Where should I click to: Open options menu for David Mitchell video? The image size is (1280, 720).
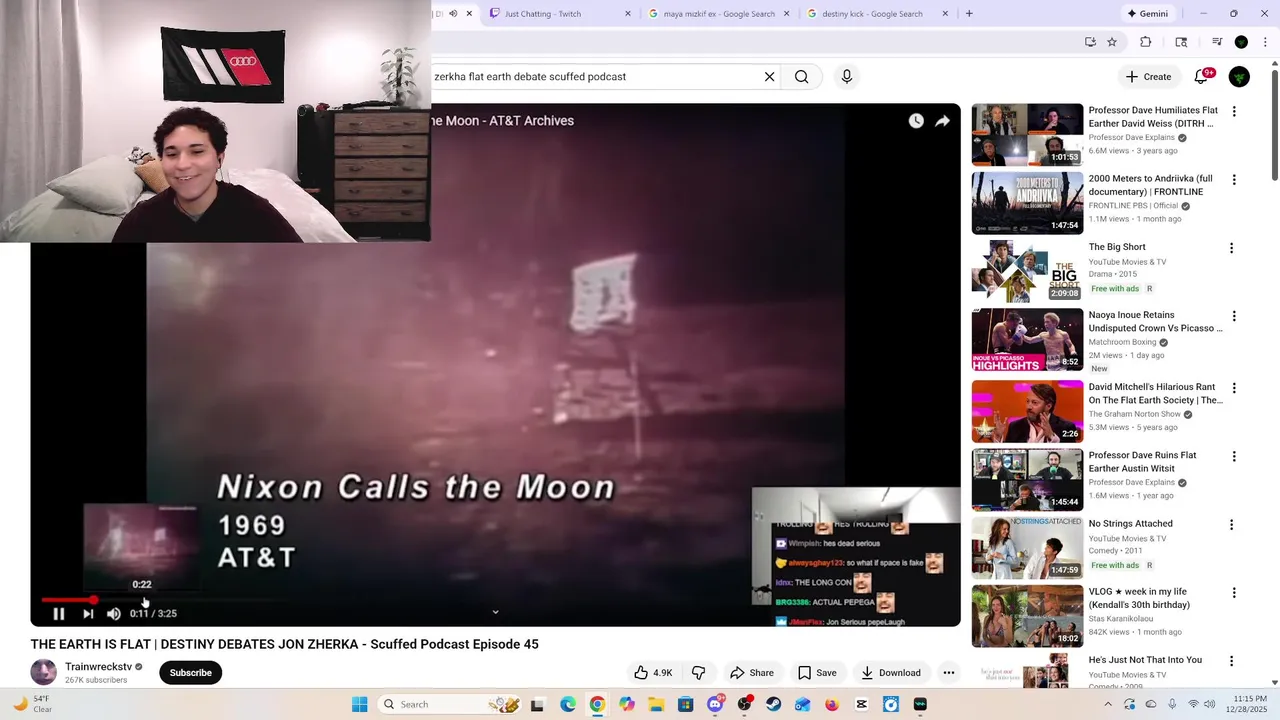click(x=1234, y=388)
